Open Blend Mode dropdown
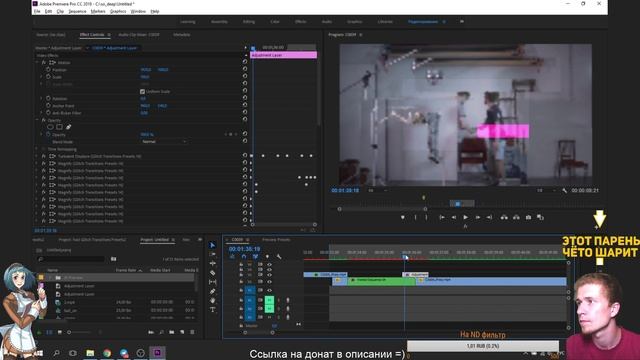Screen dimensions: 640x360 [164, 142]
